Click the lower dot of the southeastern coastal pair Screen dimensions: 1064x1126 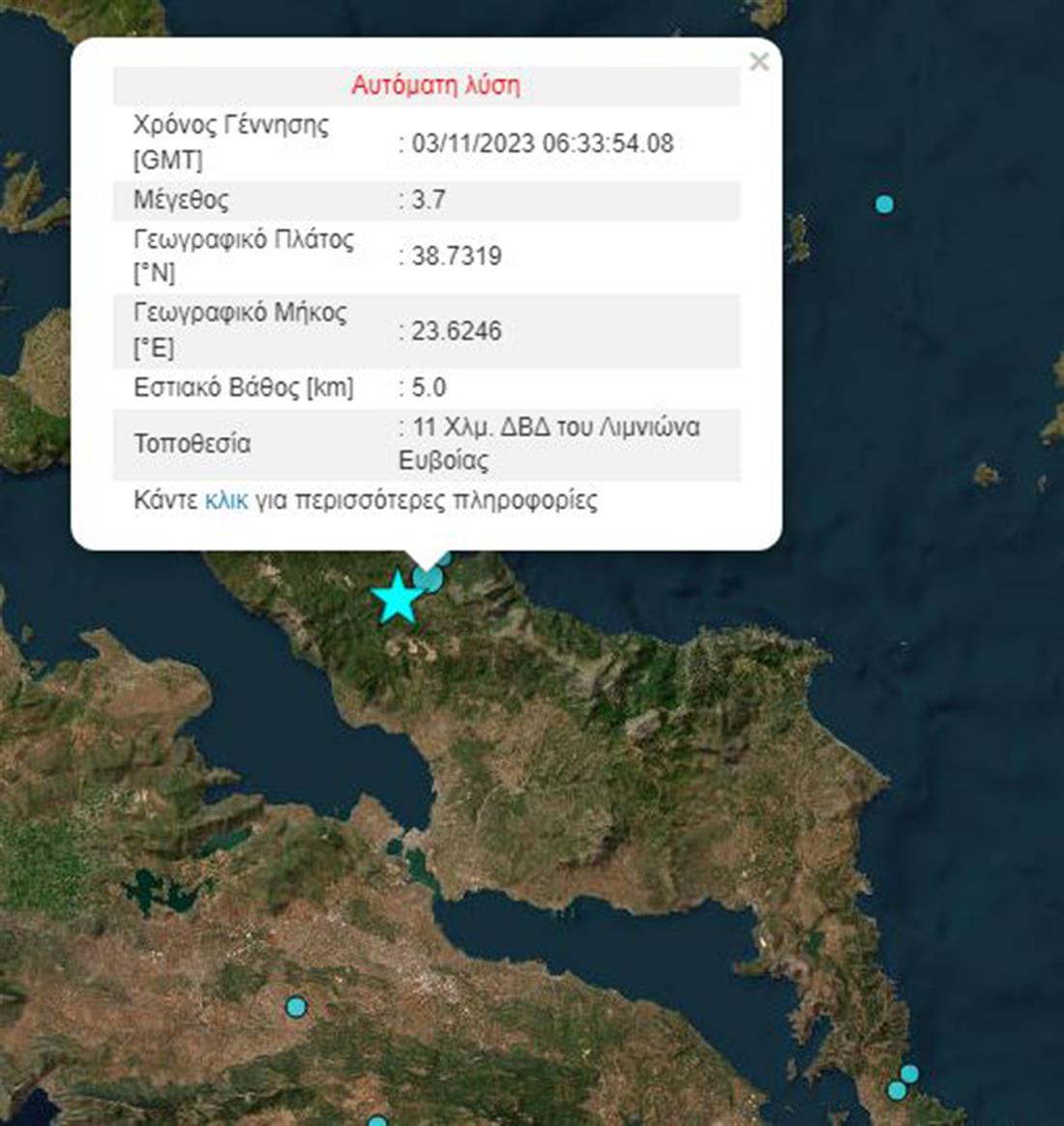point(897,1091)
